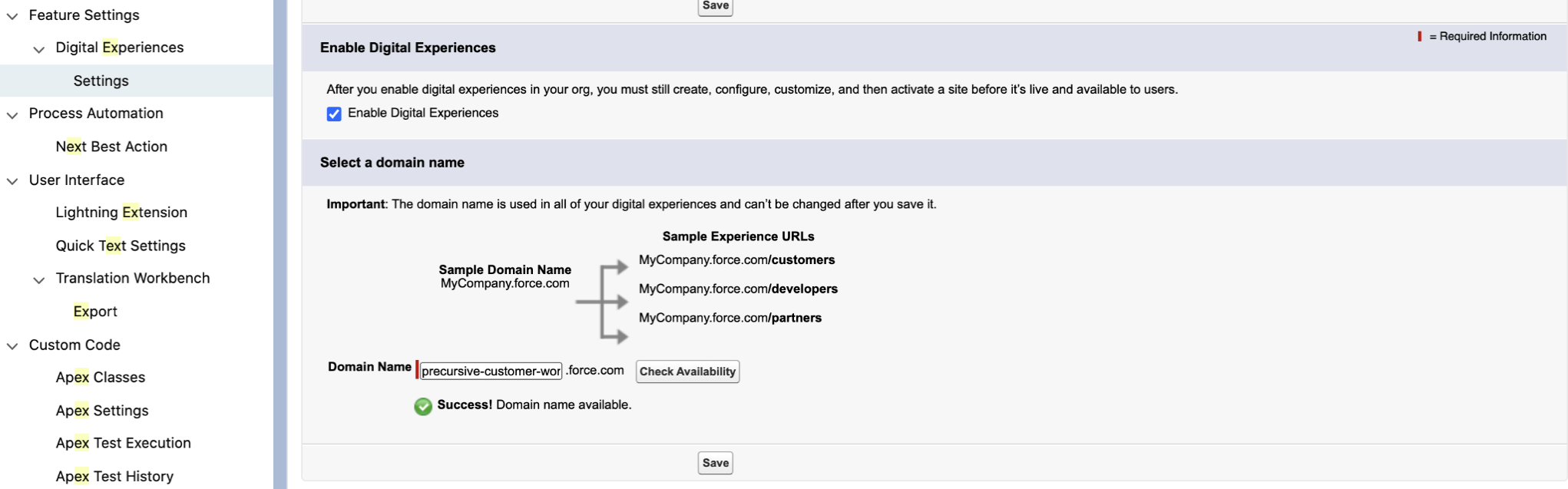This screenshot has width=1568, height=489.
Task: Uncheck Enable Digital Experiences
Action: [x=333, y=113]
